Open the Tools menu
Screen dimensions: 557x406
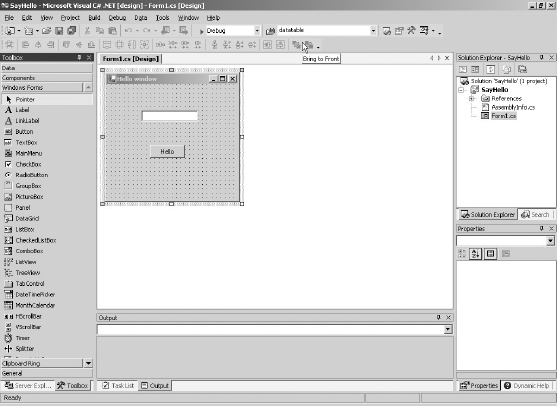(x=162, y=18)
